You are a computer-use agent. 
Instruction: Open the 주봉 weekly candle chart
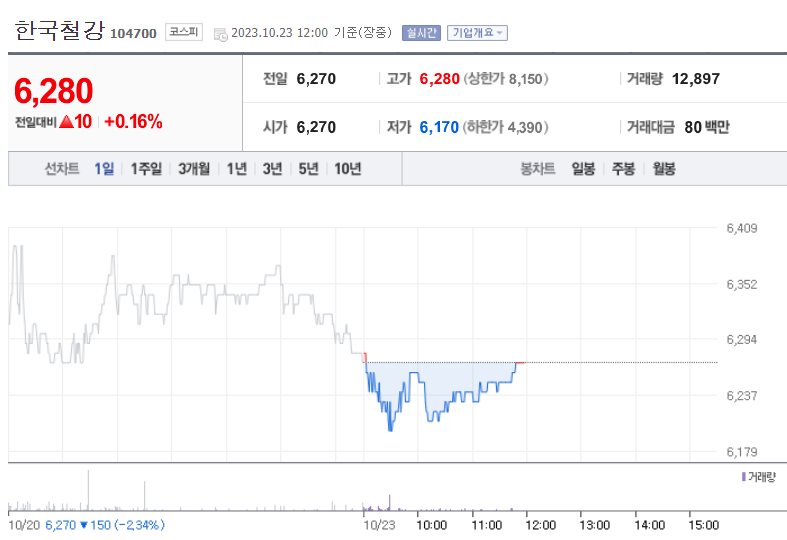pyautogui.click(x=623, y=169)
